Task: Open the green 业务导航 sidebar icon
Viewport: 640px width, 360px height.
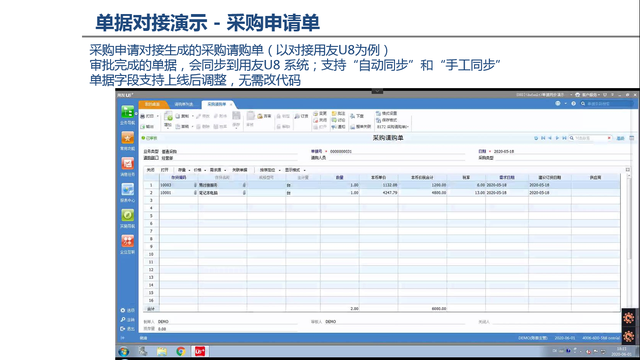Action: 127,111
